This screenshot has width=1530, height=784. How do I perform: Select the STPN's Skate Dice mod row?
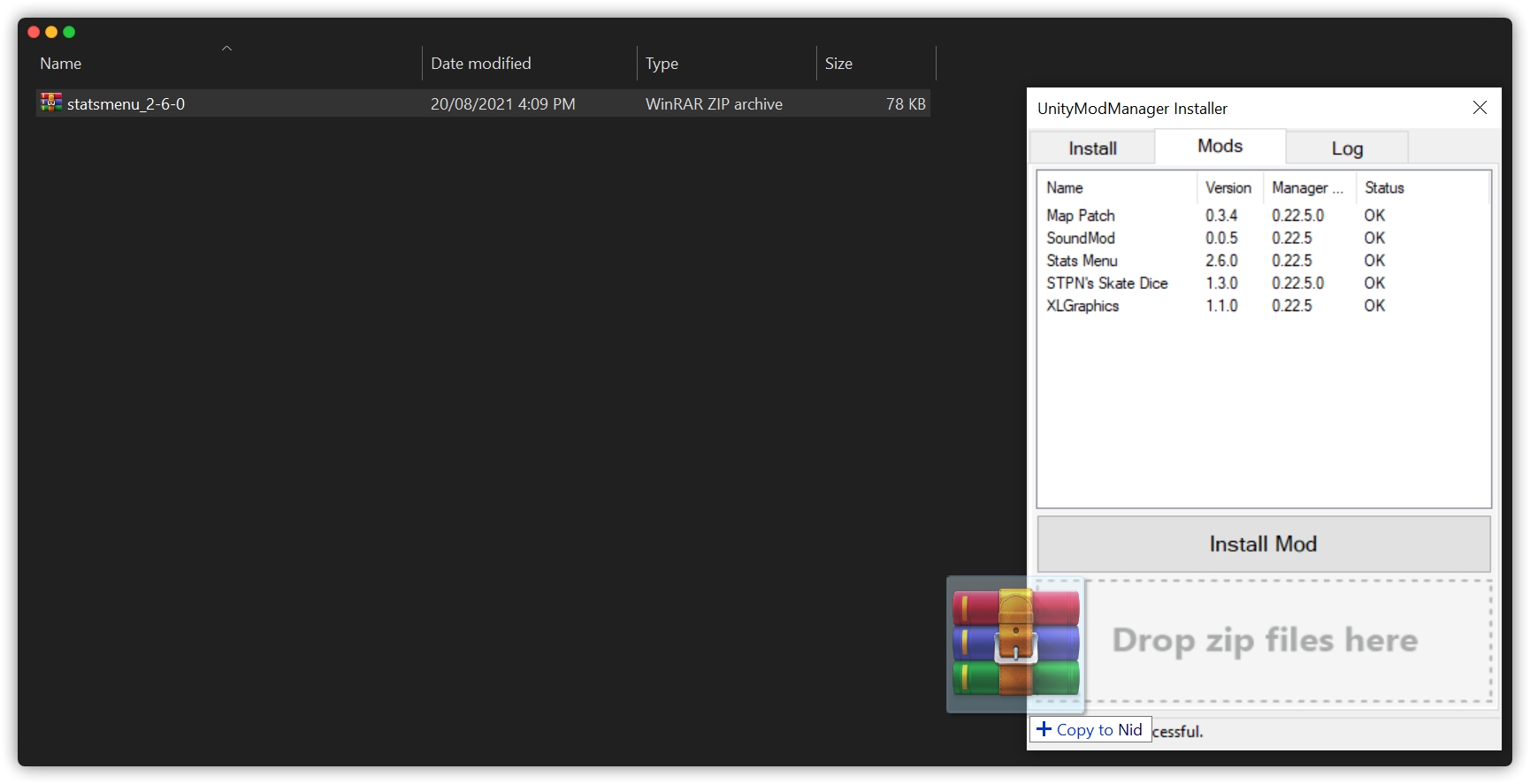(1263, 283)
